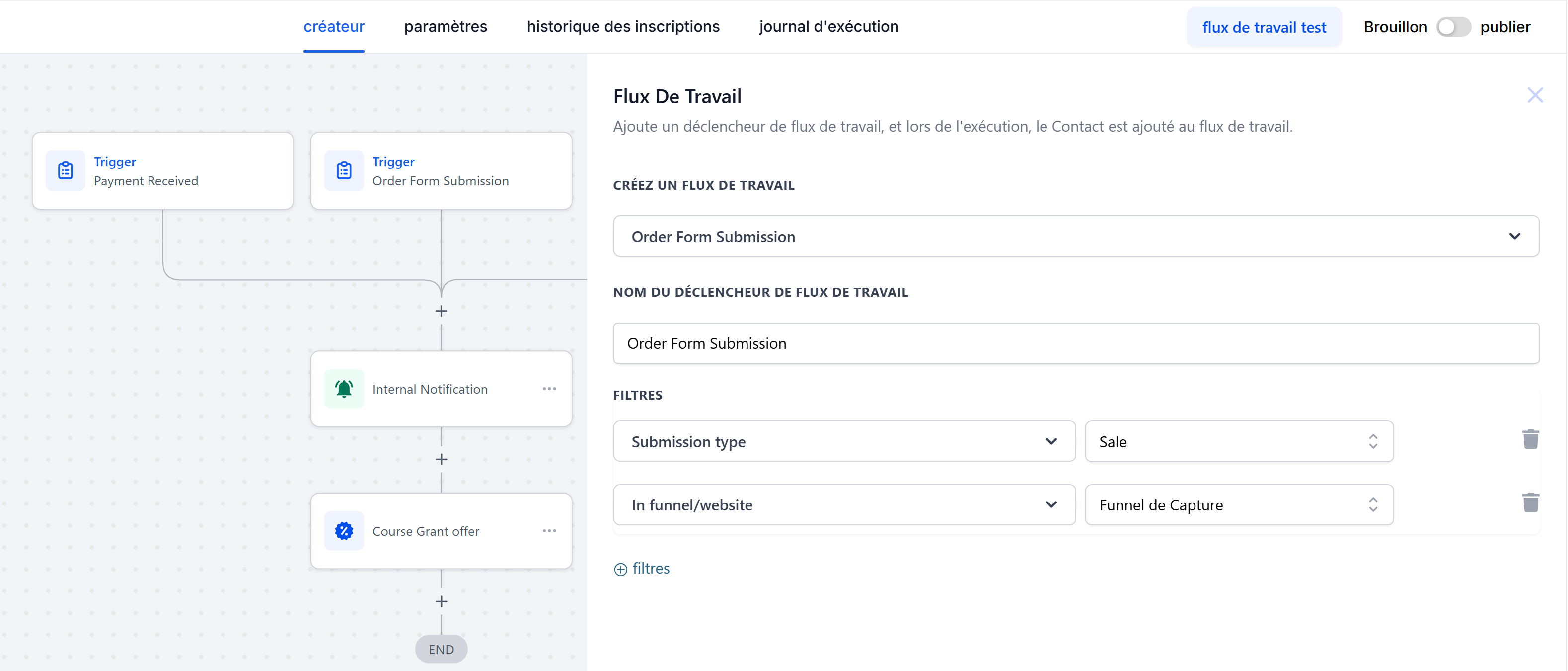Click the flux de travail test button
Viewport: 1568px width, 671px height.
(x=1264, y=27)
